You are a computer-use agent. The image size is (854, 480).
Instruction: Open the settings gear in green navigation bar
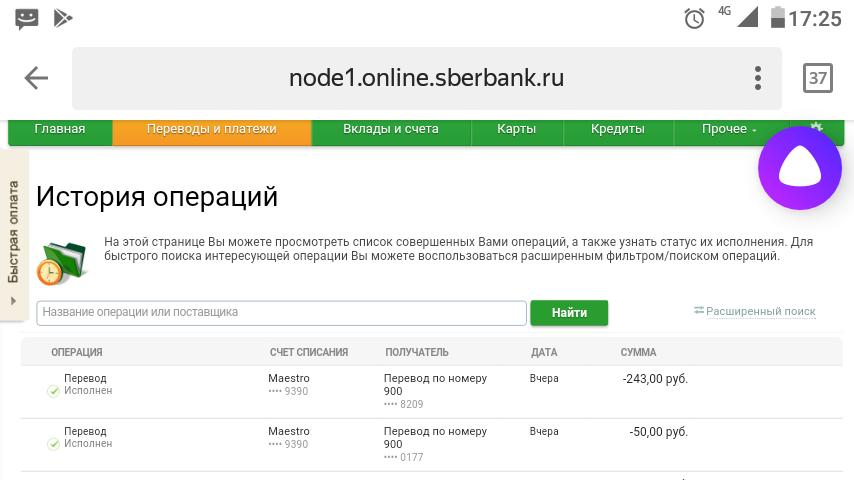(x=816, y=127)
